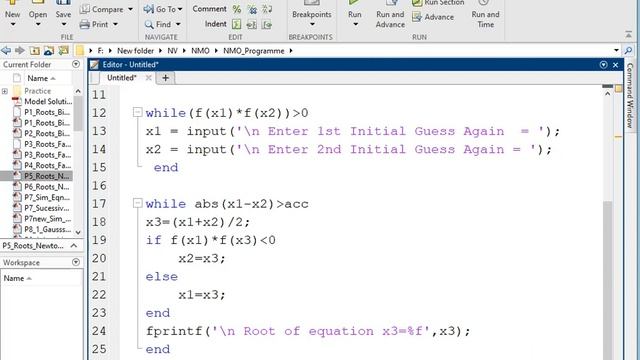
Task: Close the Untitled* tab
Action: [148, 78]
